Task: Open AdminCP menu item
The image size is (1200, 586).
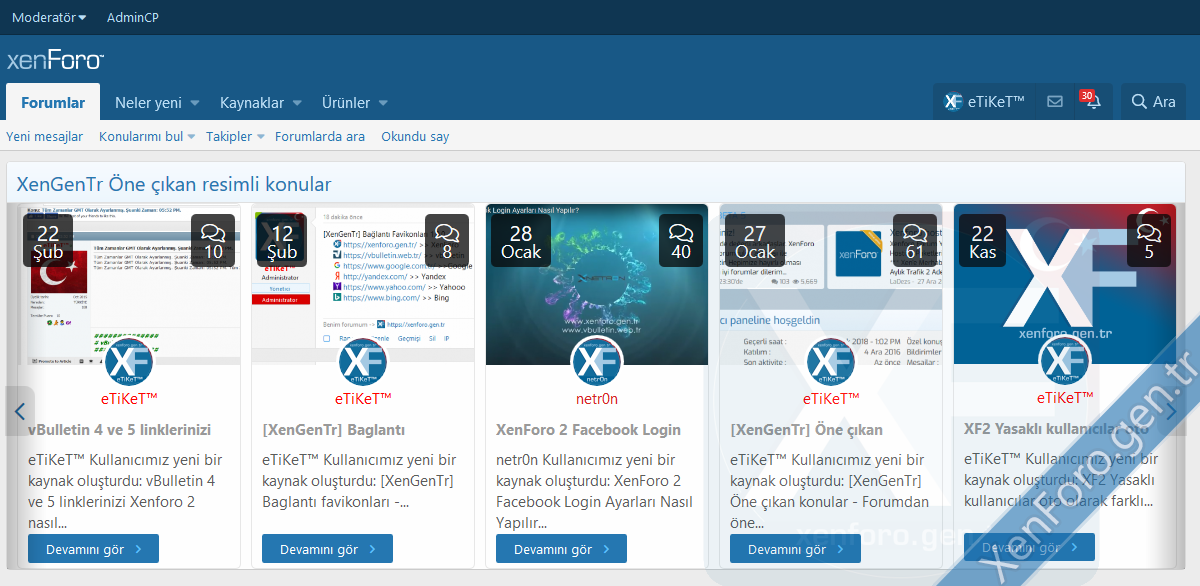Action: [132, 17]
